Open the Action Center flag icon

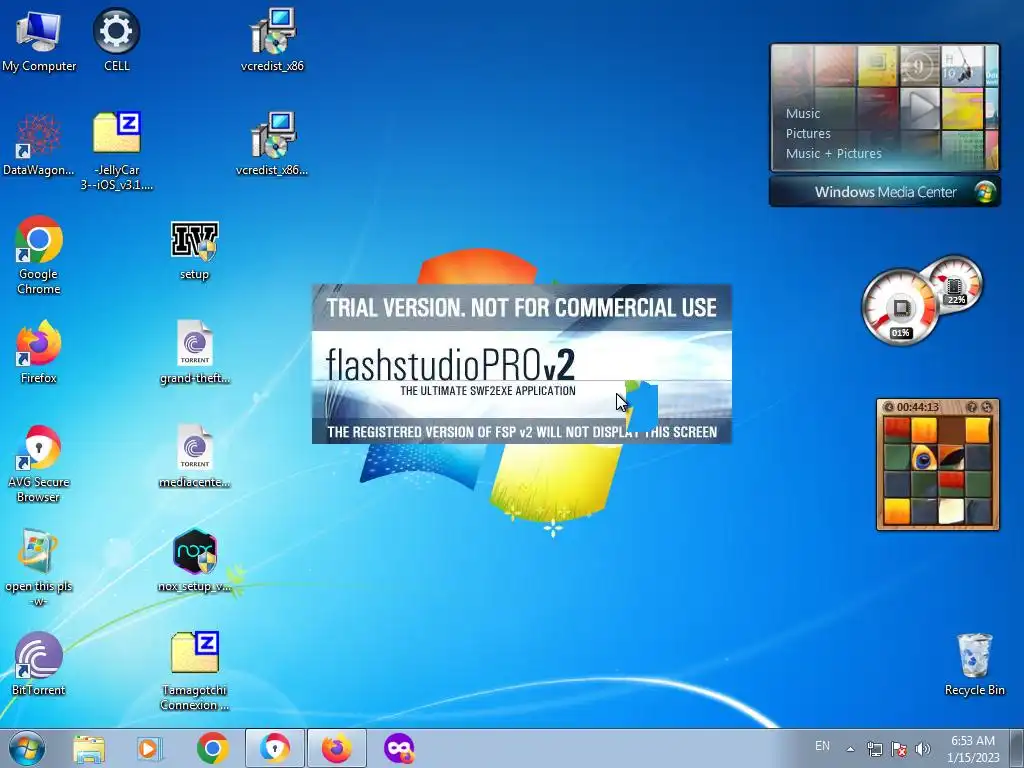click(899, 749)
